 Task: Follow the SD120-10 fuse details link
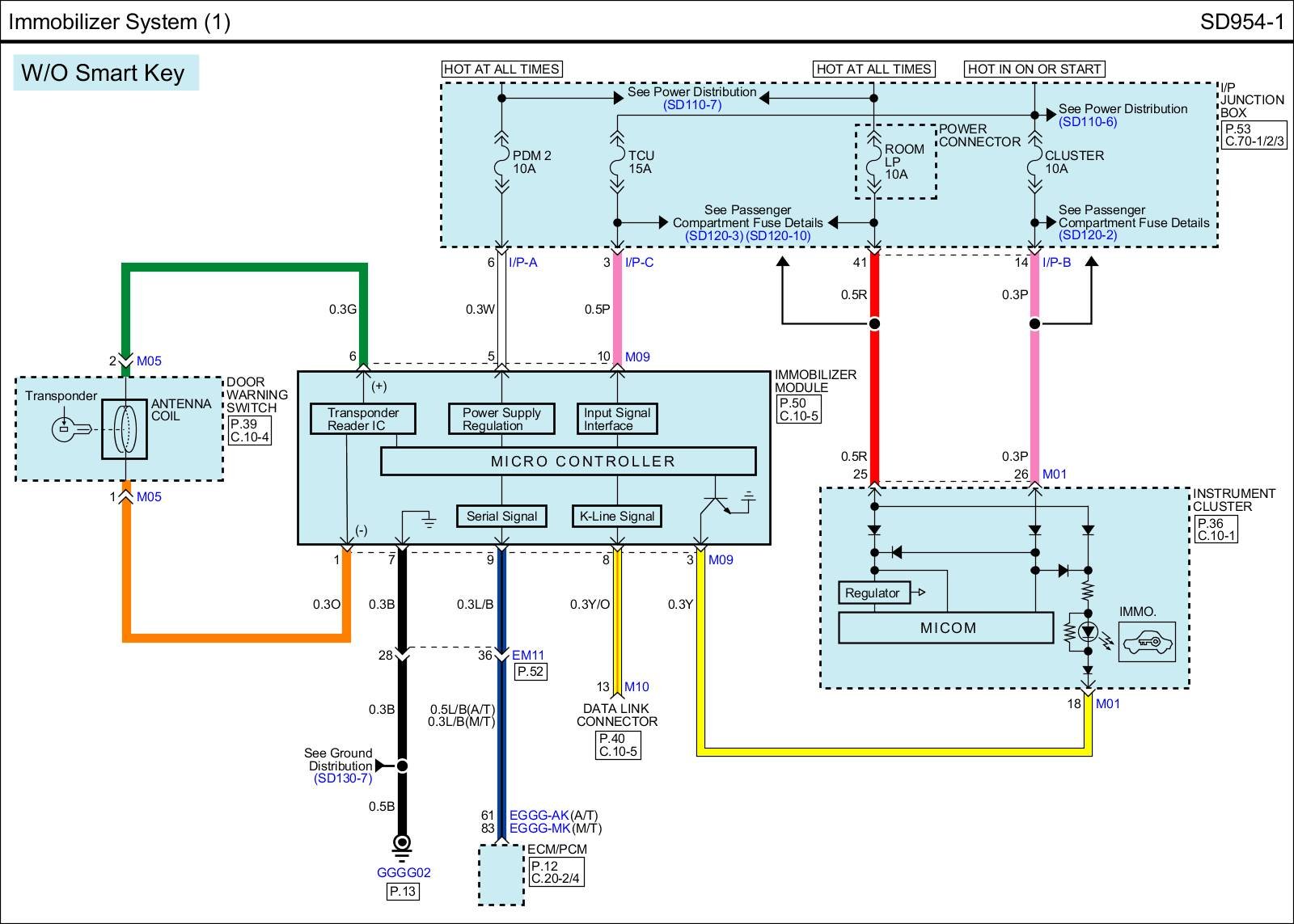click(778, 236)
